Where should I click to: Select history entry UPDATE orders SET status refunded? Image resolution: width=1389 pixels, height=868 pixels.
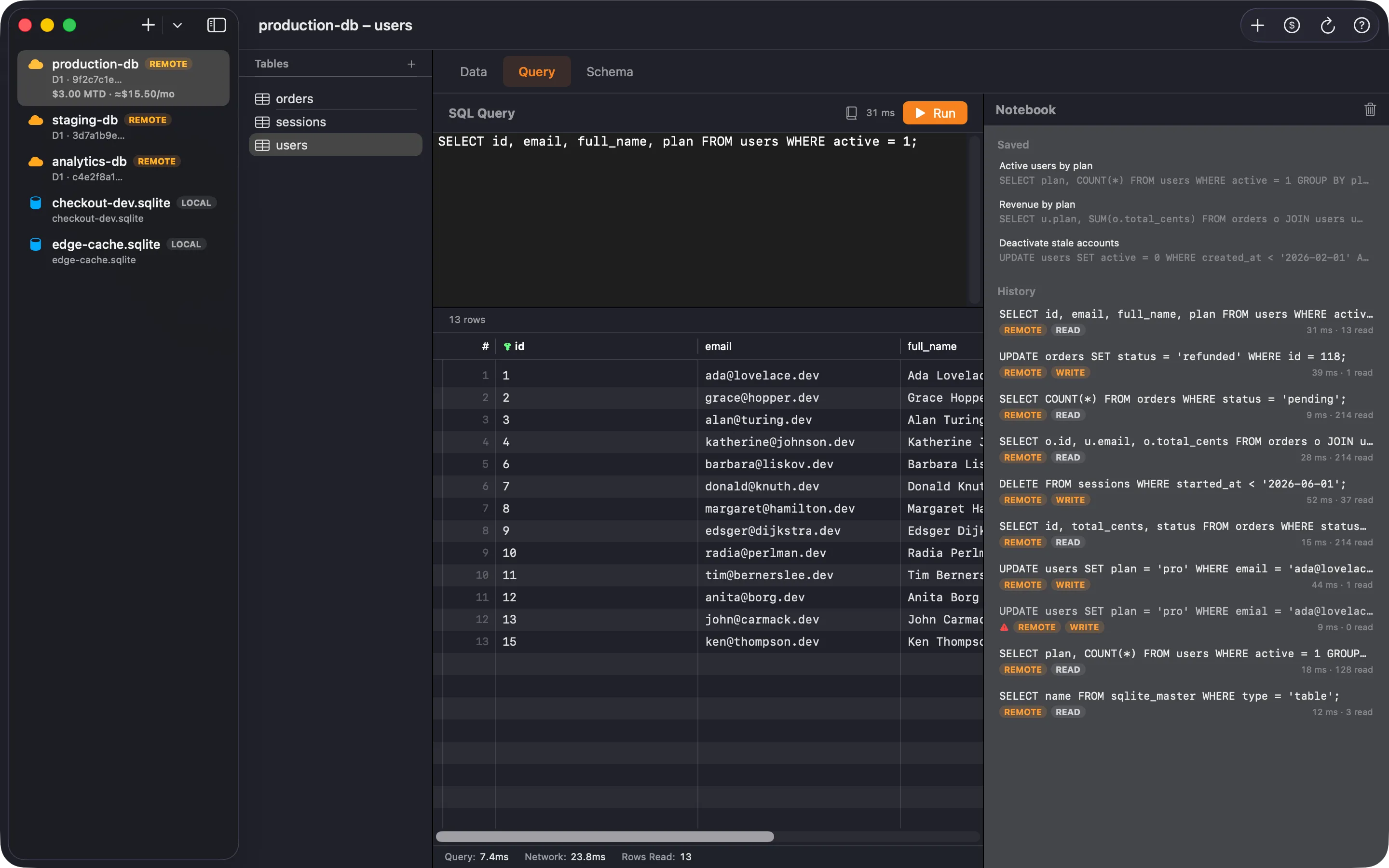tap(1186, 364)
